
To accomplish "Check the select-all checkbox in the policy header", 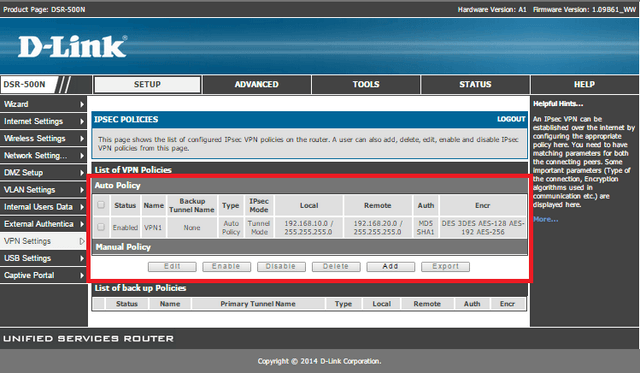I will [101, 205].
